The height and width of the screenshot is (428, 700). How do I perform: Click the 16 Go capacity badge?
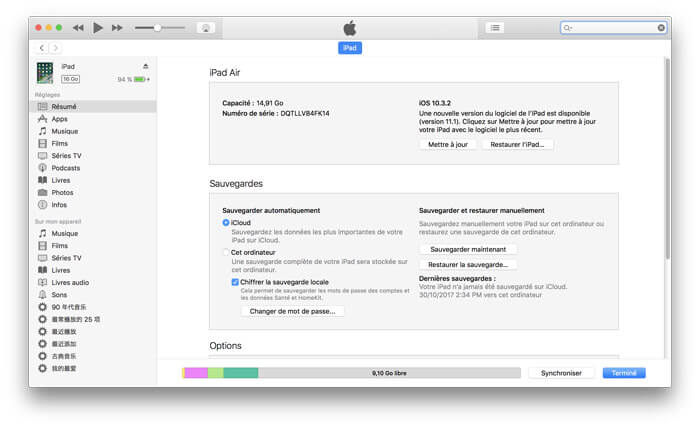71,79
